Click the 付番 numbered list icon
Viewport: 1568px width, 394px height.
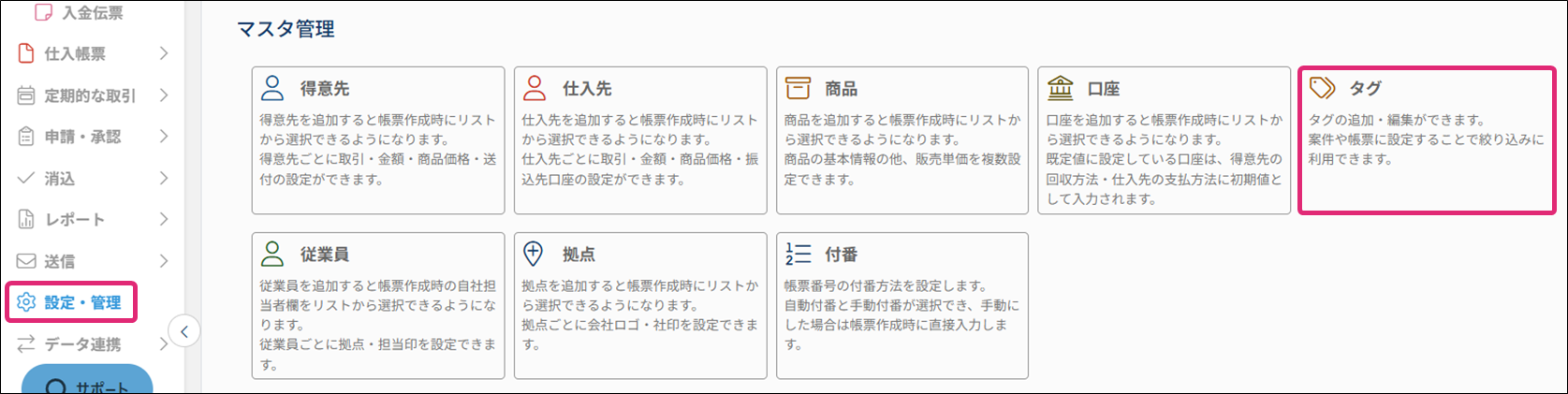pos(798,254)
